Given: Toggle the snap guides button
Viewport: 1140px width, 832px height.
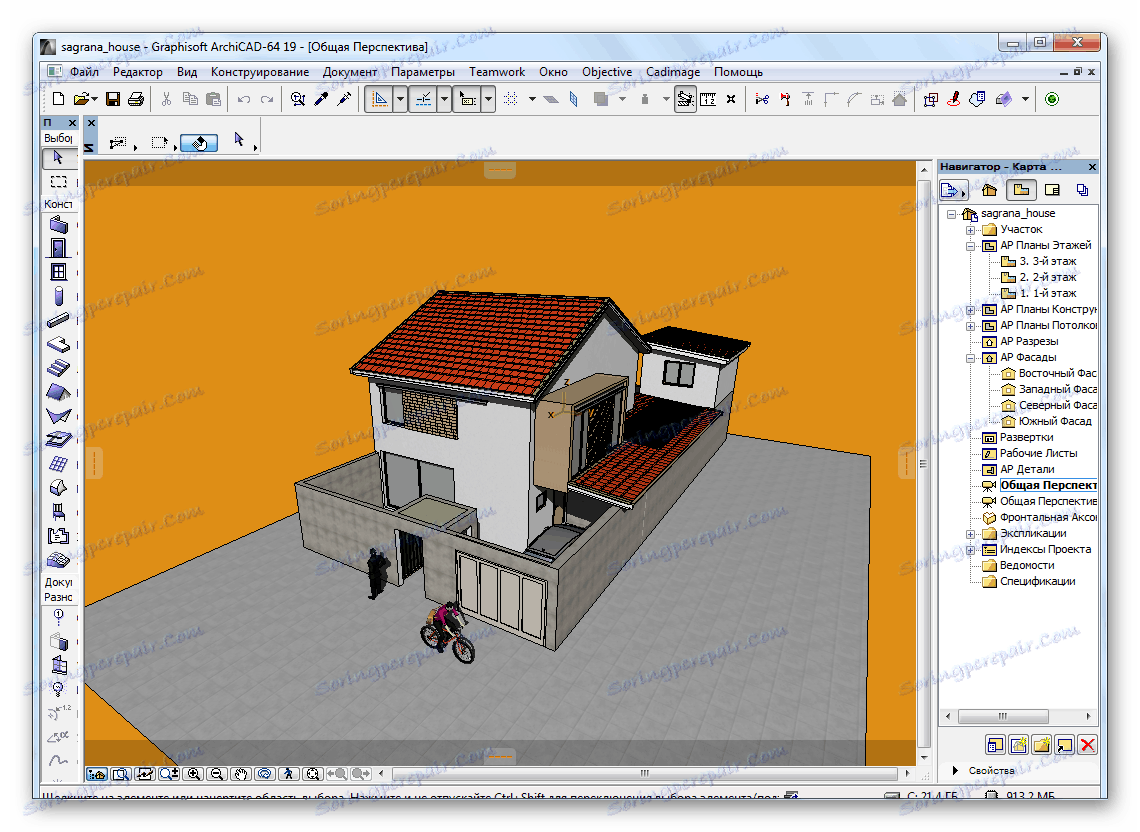Looking at the screenshot, I should (x=424, y=99).
